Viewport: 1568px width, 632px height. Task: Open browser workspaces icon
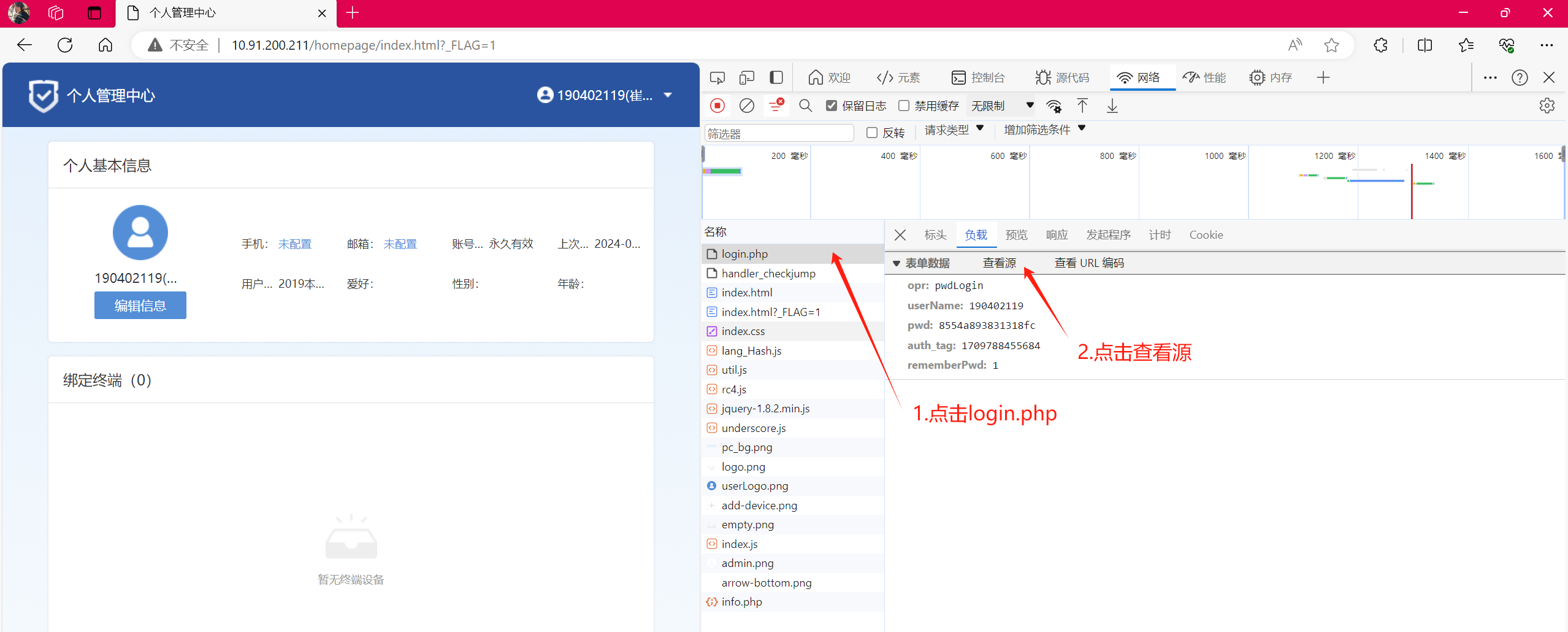click(x=56, y=13)
